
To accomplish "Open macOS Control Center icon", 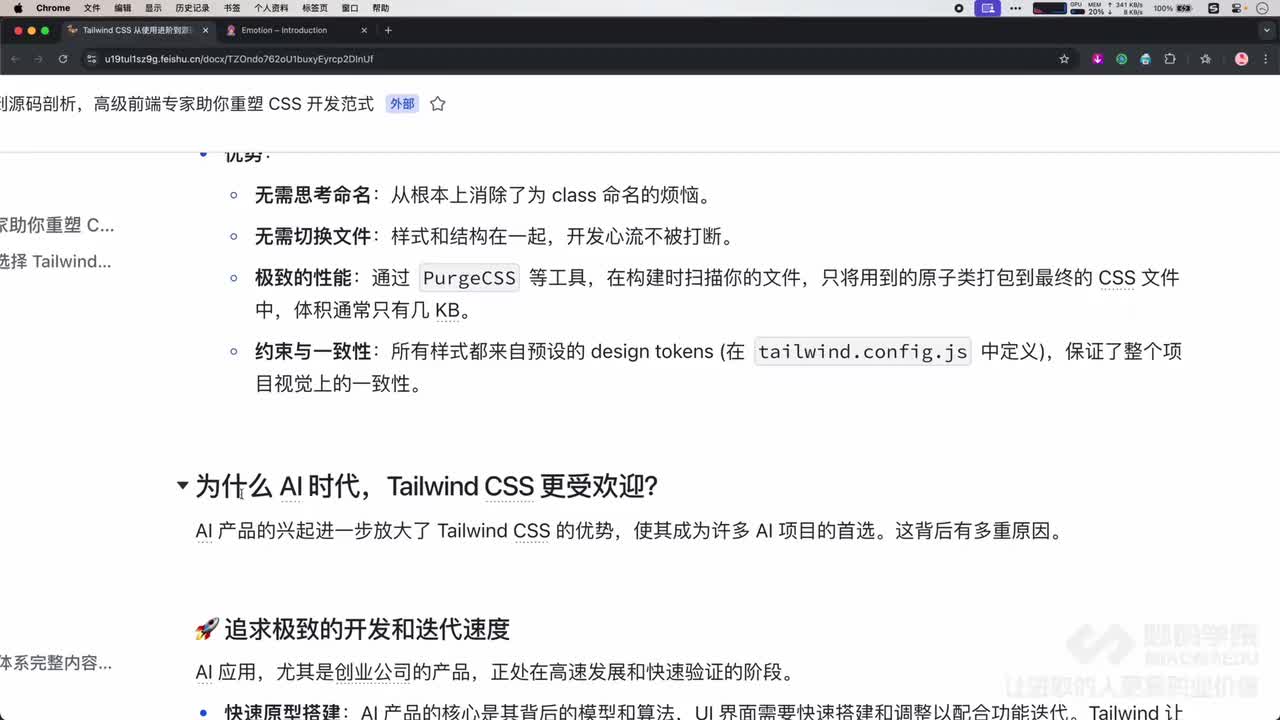I will click(1238, 8).
